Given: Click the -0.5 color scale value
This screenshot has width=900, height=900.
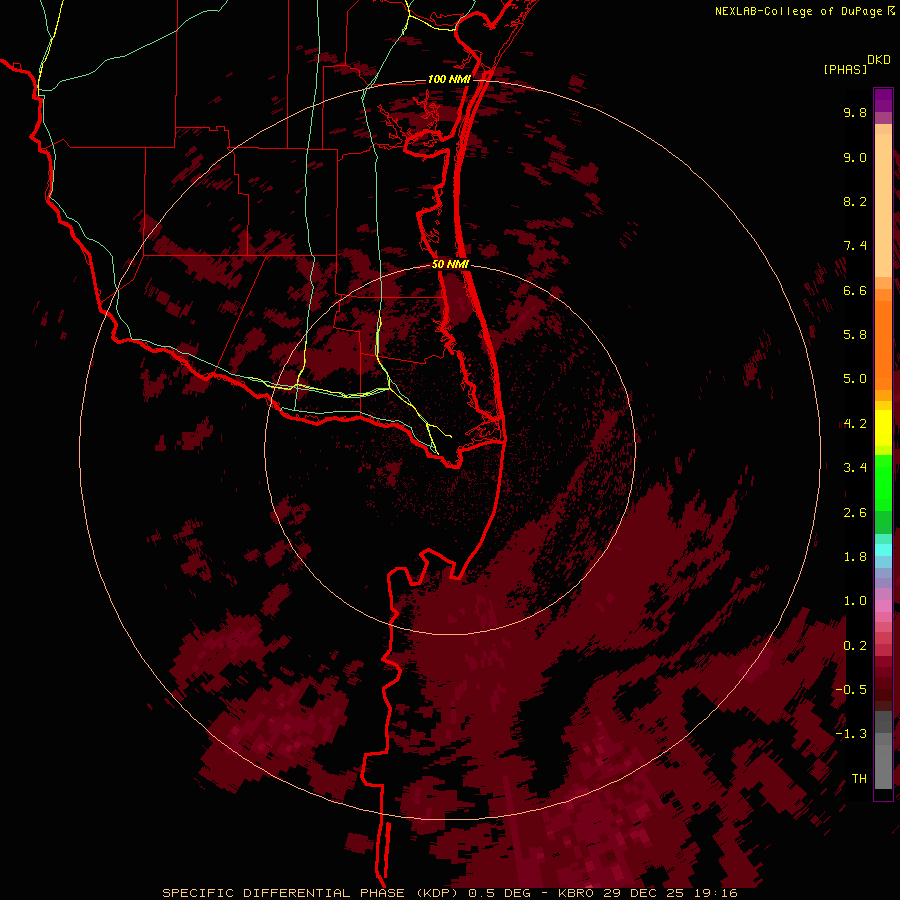Looking at the screenshot, I should click(851, 690).
